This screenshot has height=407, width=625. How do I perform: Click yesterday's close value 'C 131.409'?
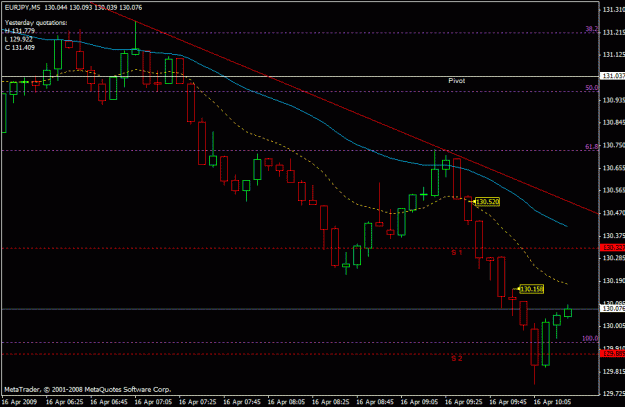click(x=20, y=47)
